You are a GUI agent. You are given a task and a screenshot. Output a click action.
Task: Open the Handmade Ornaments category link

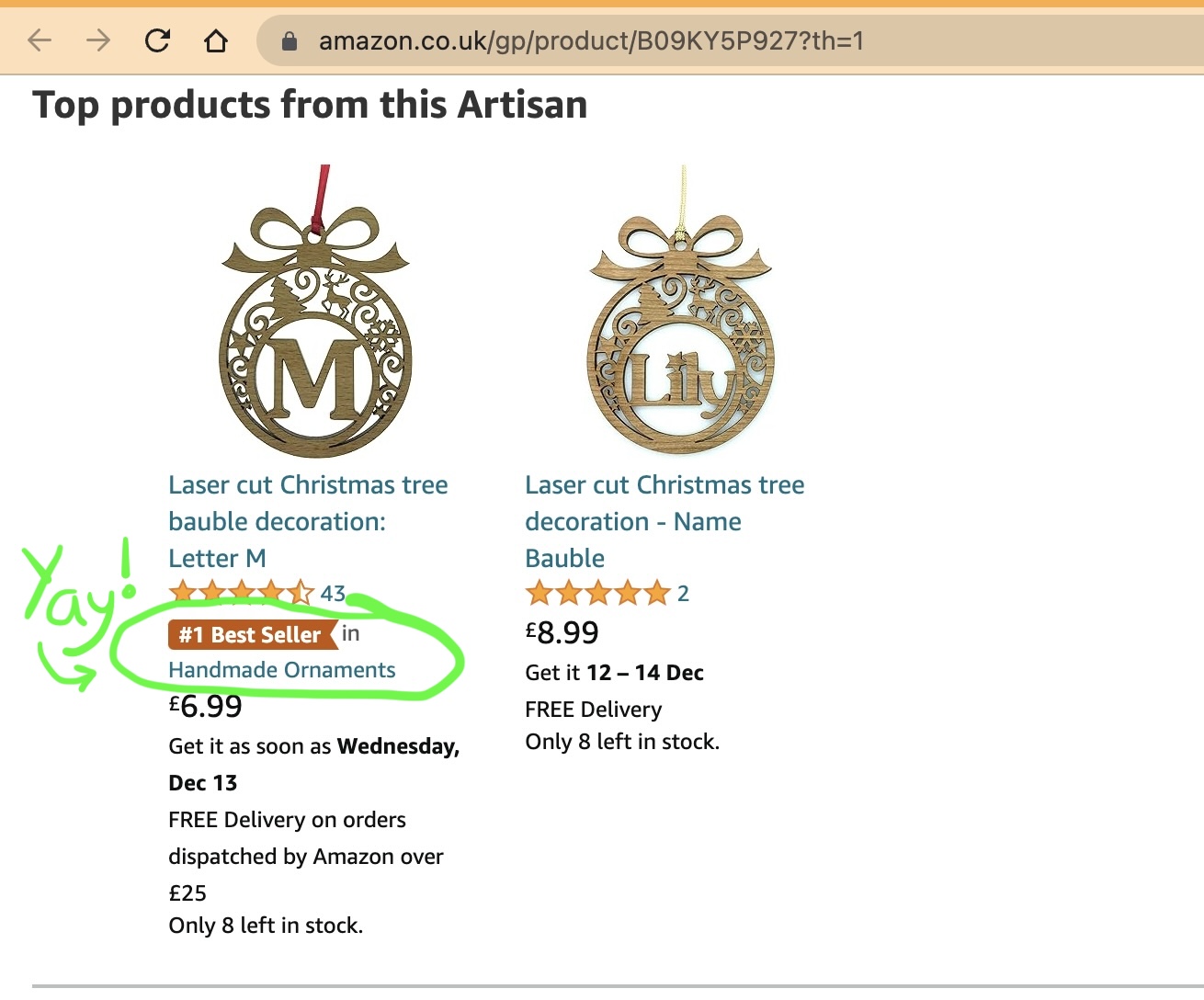[281, 670]
